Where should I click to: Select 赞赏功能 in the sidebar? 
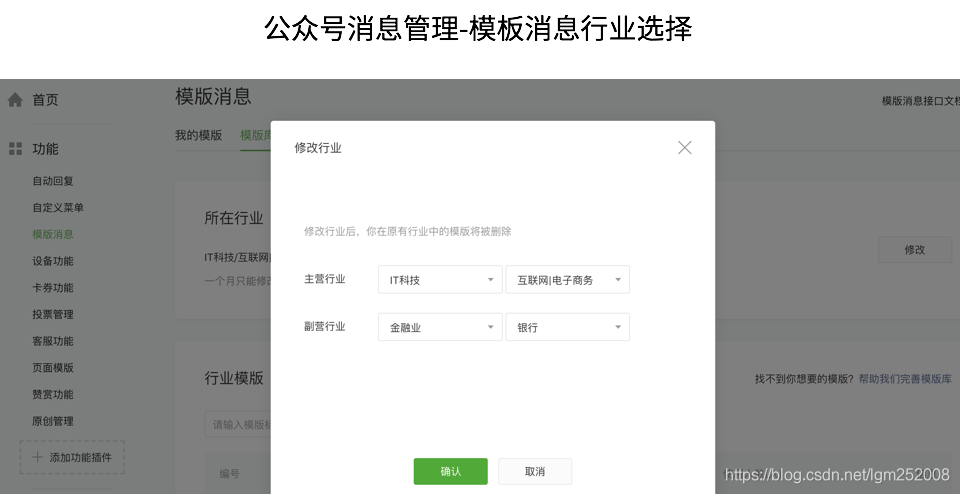point(53,394)
